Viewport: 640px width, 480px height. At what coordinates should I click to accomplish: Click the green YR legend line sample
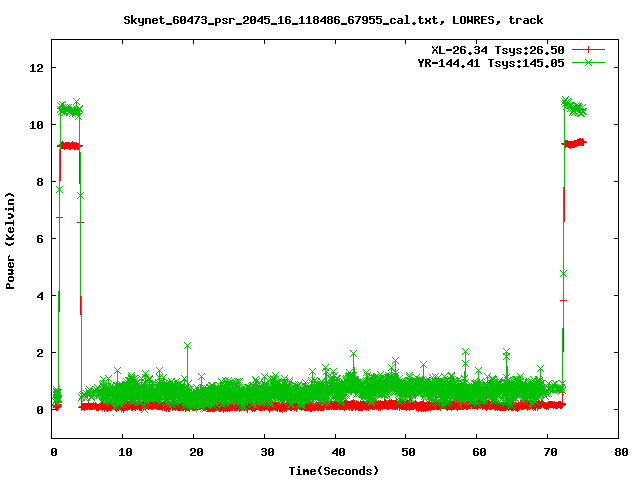[588, 62]
